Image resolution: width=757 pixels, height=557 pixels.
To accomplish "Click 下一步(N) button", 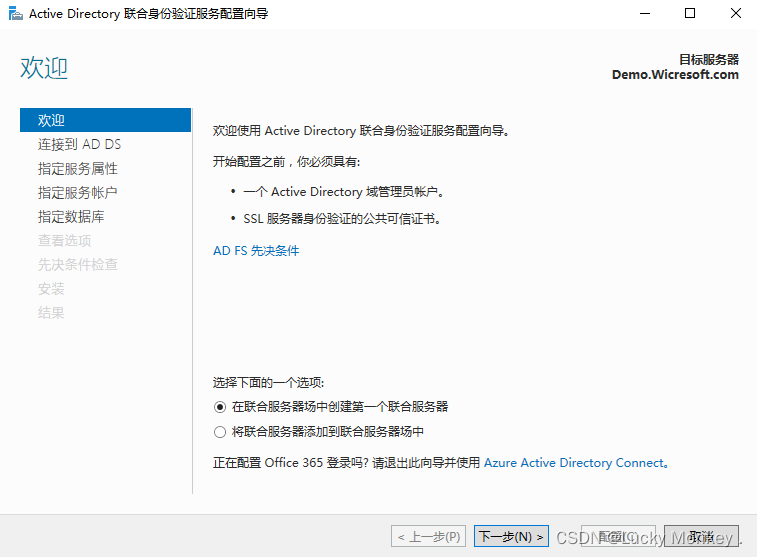I will (511, 536).
